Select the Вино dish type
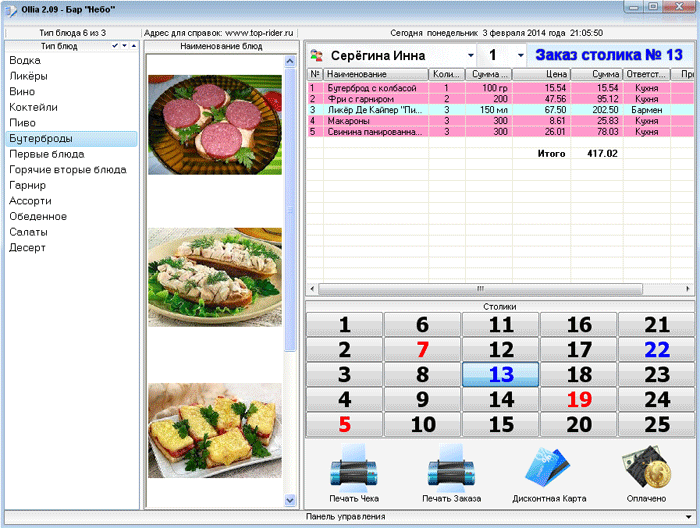The height and width of the screenshot is (528, 700). (x=71, y=91)
